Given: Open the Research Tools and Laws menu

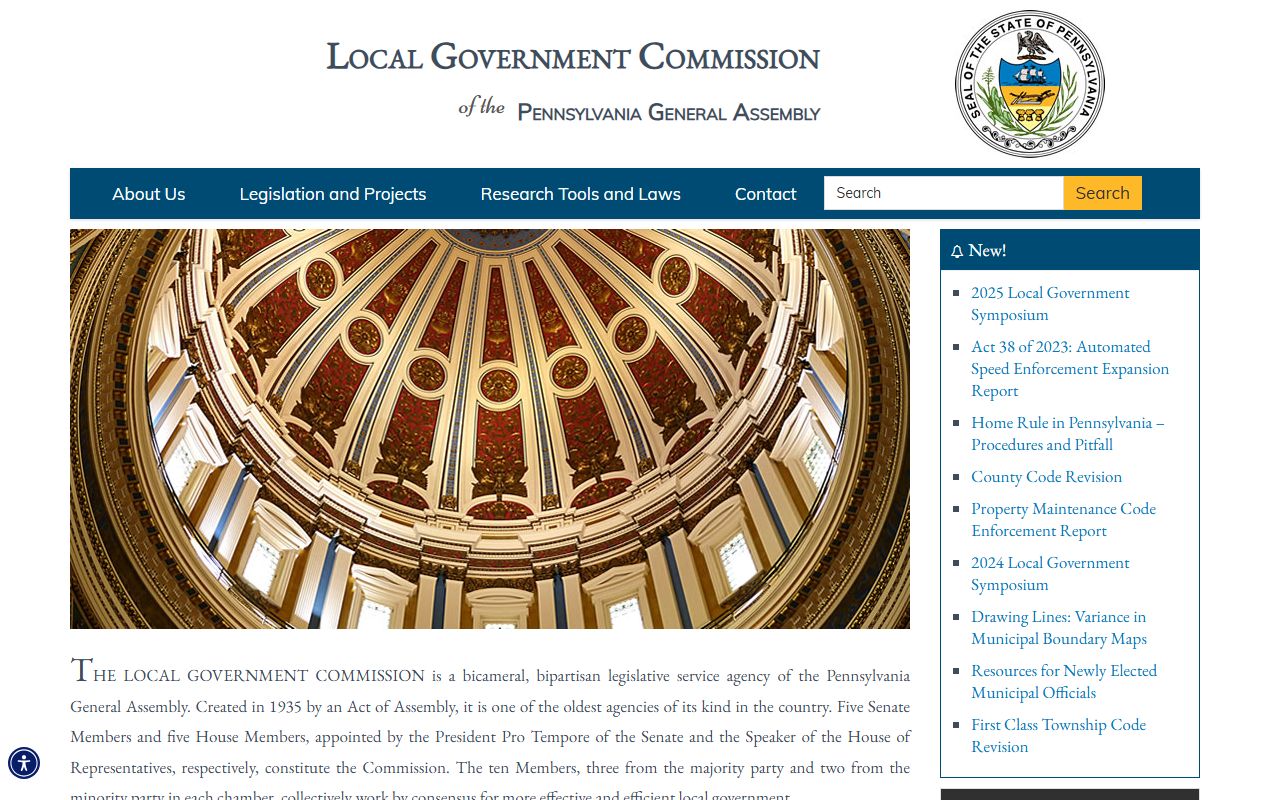Looking at the screenshot, I should (x=581, y=194).
